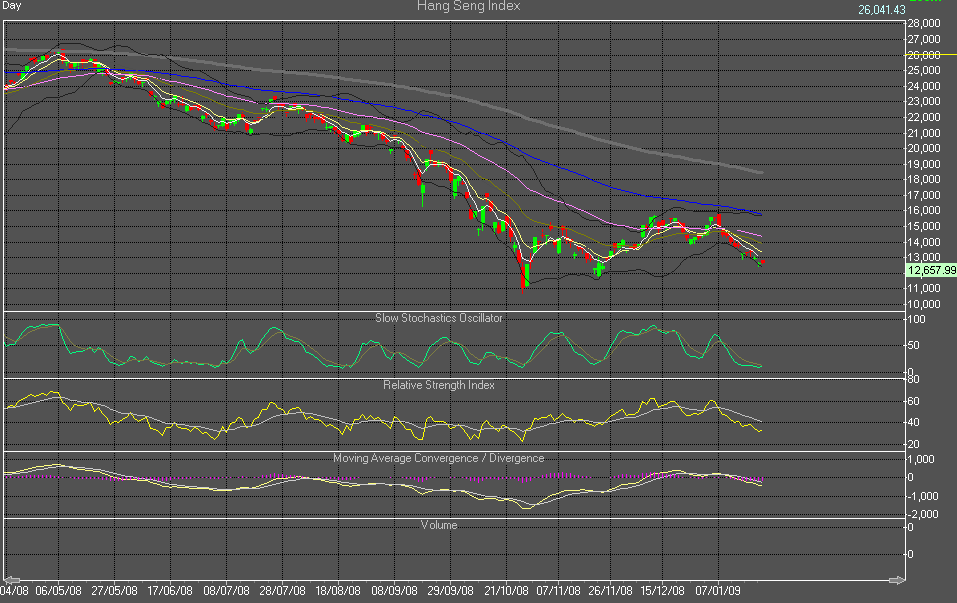Select the "Relative Strength Index" panel title
This screenshot has height=603, width=957.
[x=439, y=385]
